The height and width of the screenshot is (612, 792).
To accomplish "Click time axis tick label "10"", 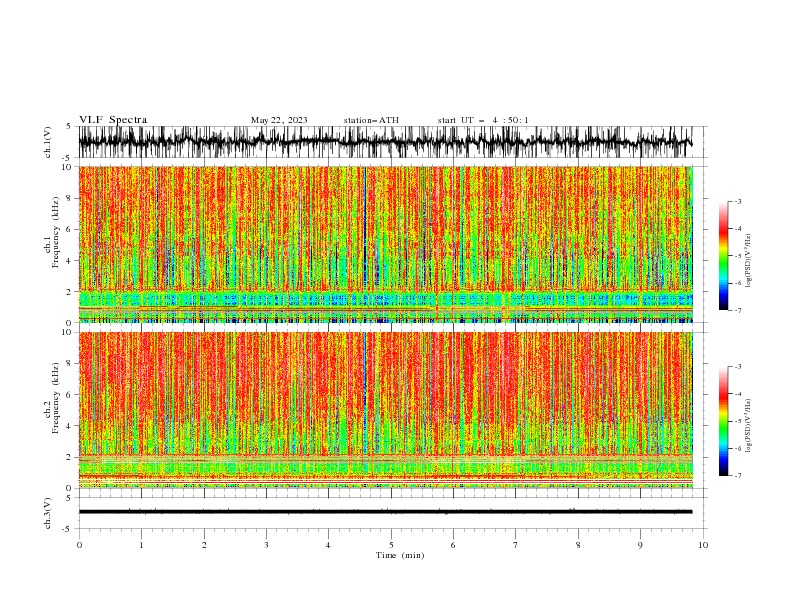I will click(x=703, y=545).
